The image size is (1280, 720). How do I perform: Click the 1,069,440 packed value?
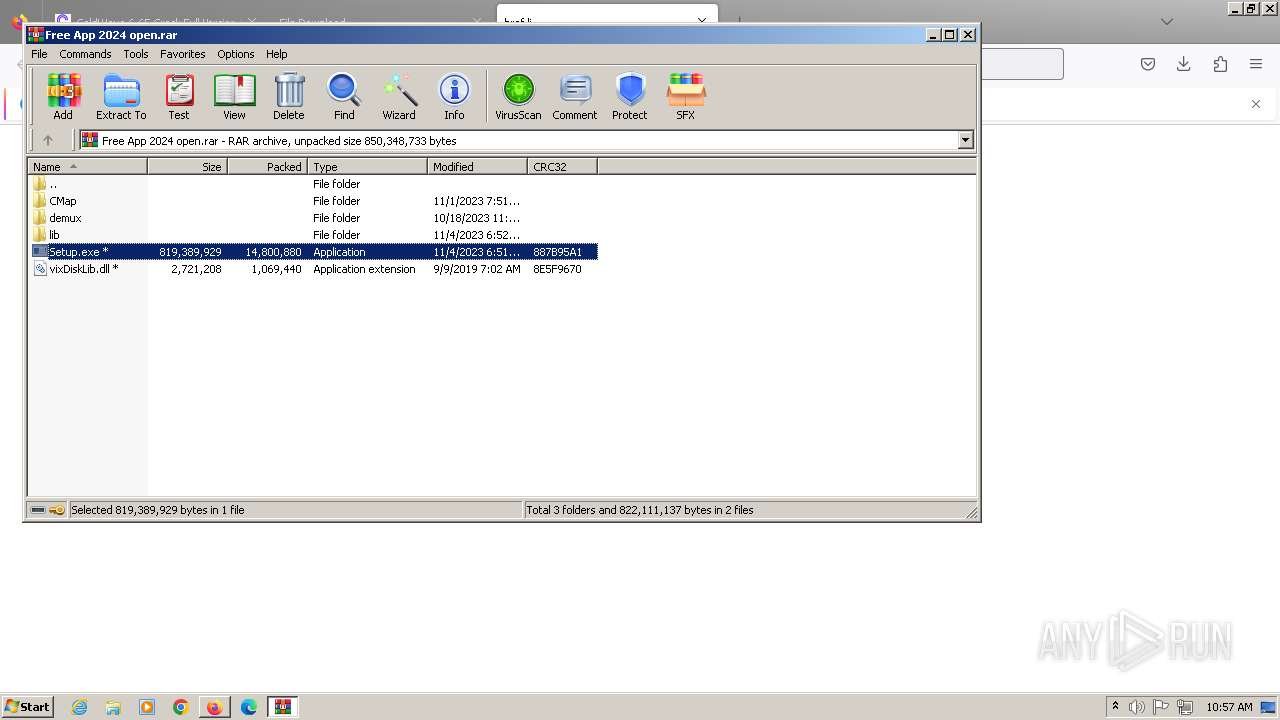[x=276, y=269]
